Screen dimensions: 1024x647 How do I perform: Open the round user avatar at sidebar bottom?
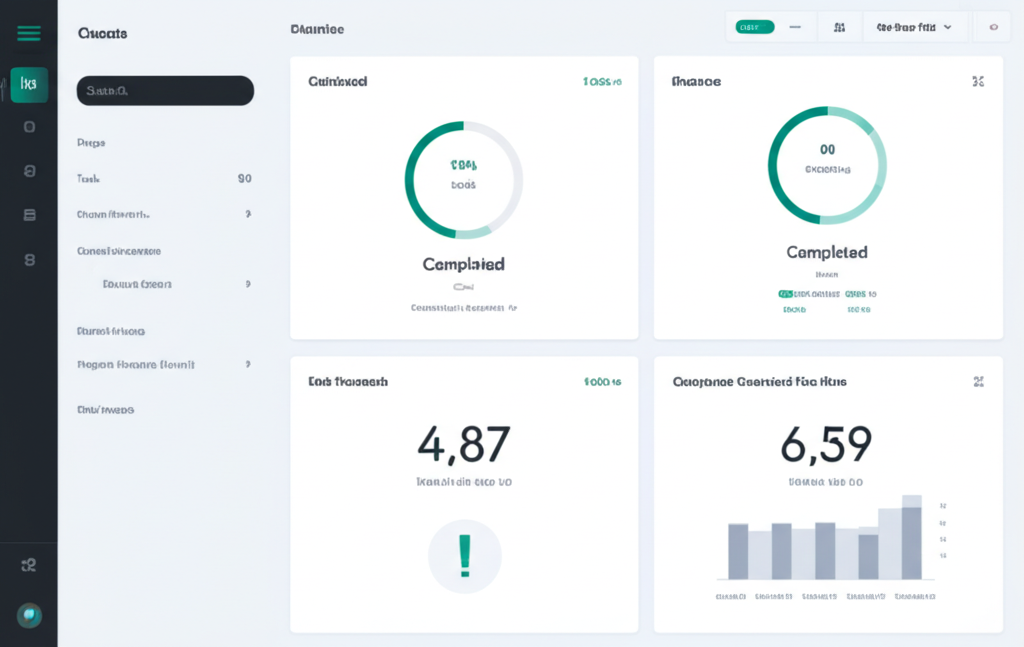pyautogui.click(x=29, y=615)
